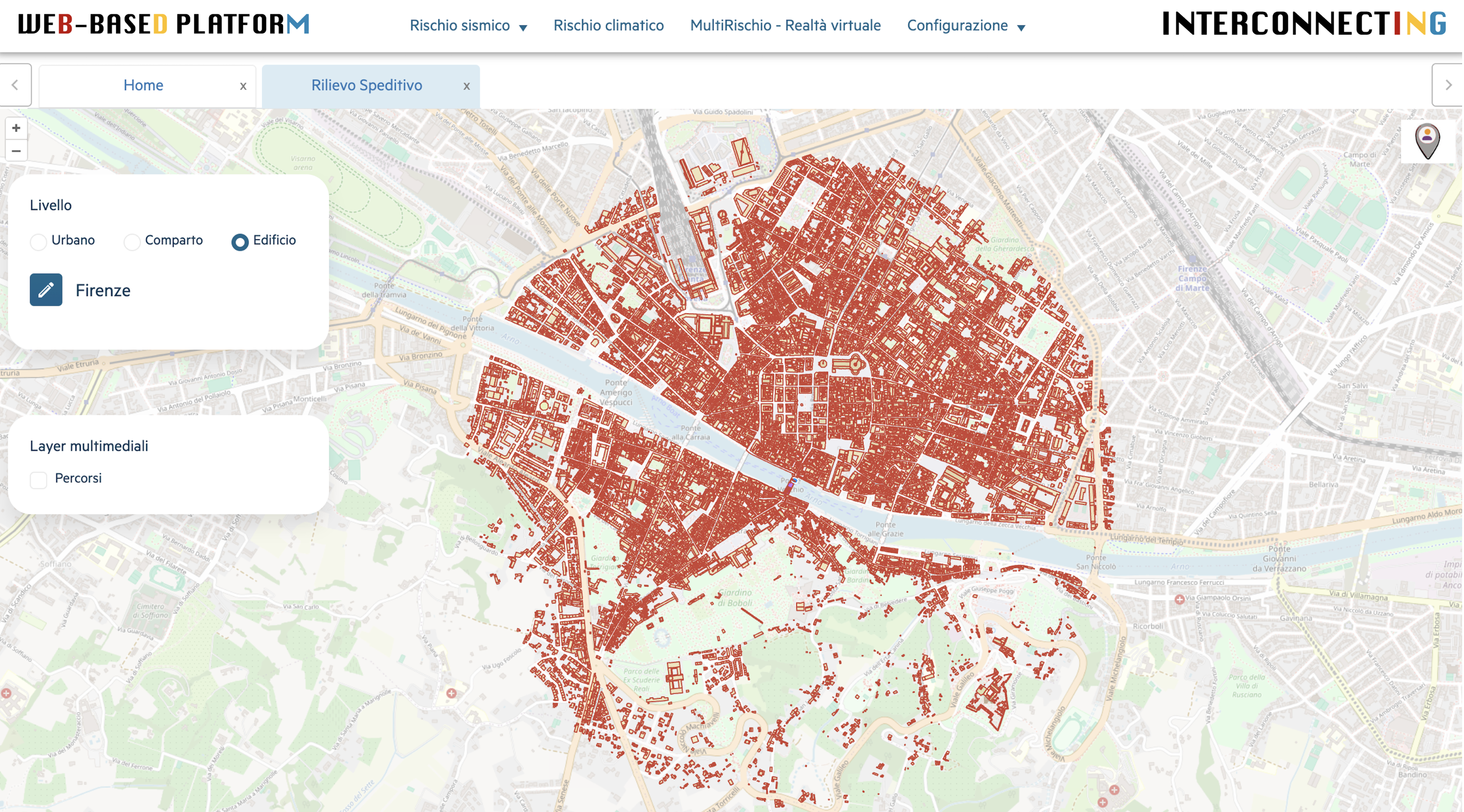The height and width of the screenshot is (812, 1464).
Task: Click the Web-Based Platform logo
Action: (x=164, y=24)
